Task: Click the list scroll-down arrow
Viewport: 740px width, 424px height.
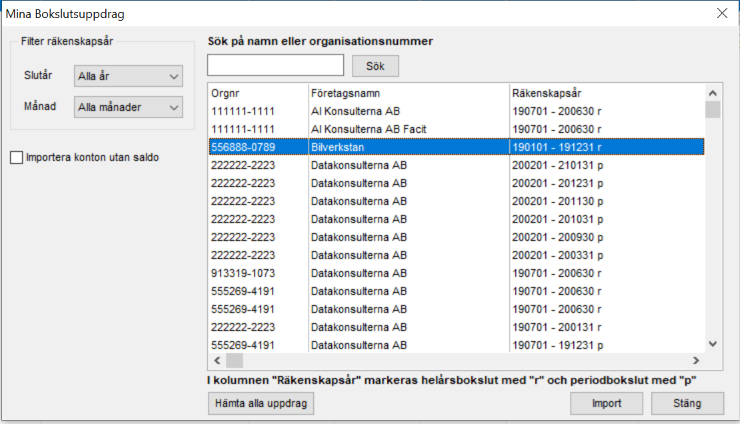Action: click(713, 344)
